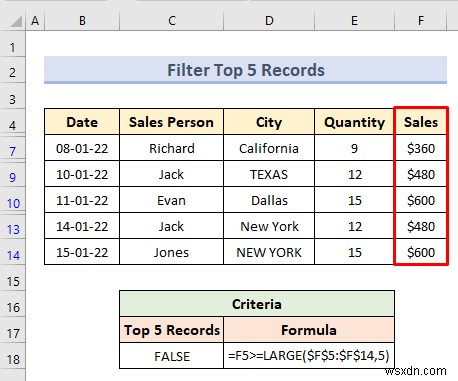This screenshot has height=381, width=458.
Task: Select the TEXAS cell
Action: coord(269,174)
